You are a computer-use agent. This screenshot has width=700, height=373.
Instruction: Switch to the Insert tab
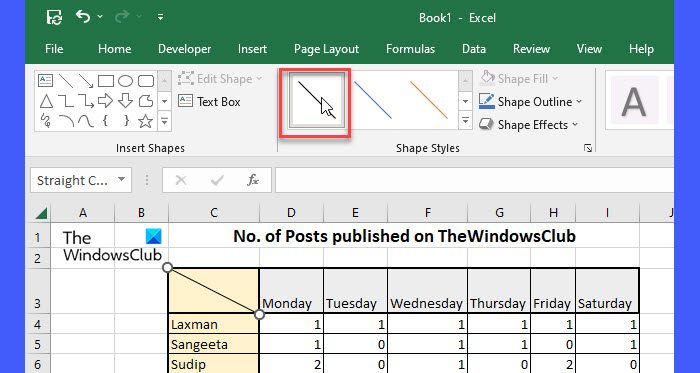pyautogui.click(x=252, y=49)
